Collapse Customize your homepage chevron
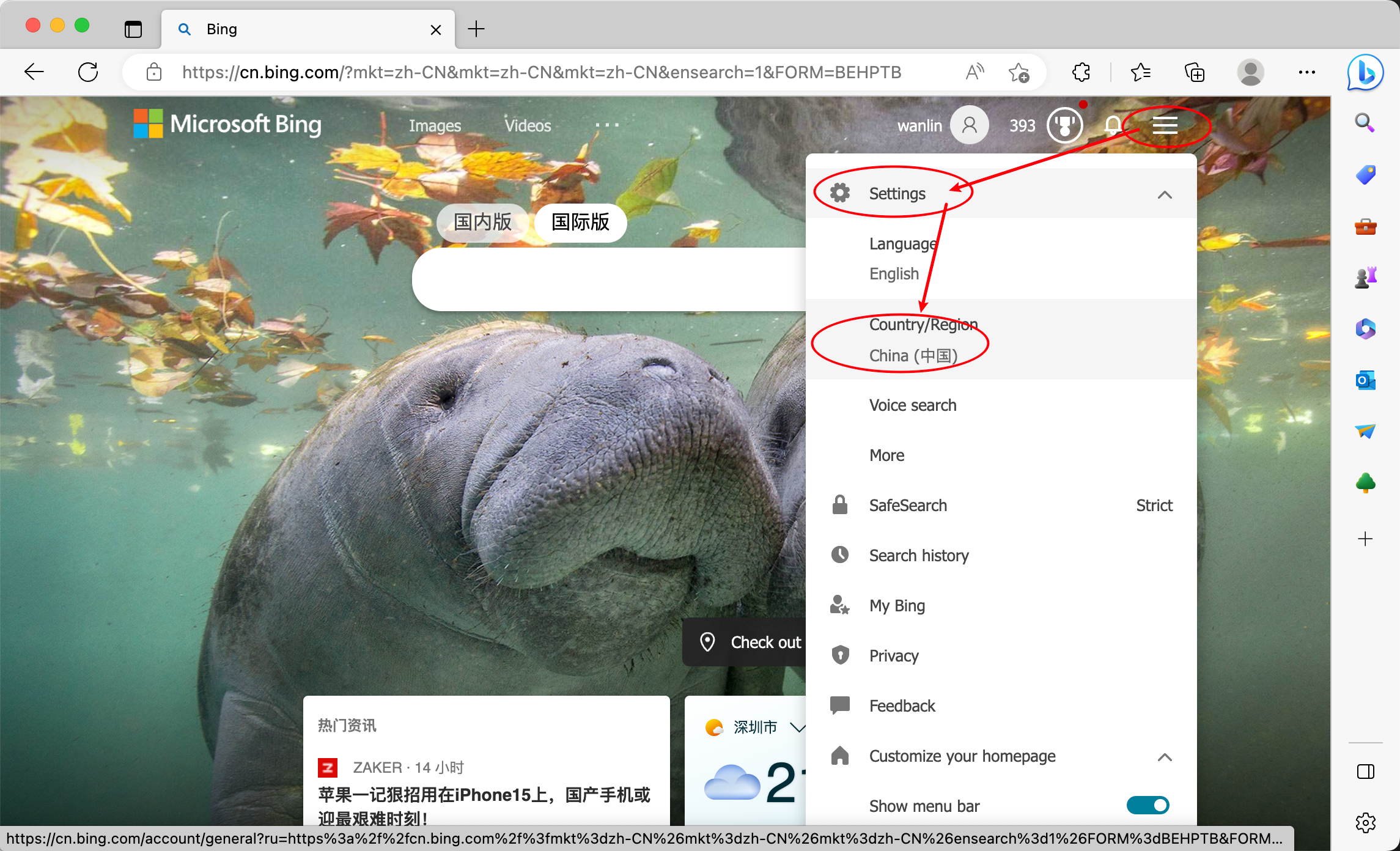The width and height of the screenshot is (1400, 851). click(x=1165, y=757)
